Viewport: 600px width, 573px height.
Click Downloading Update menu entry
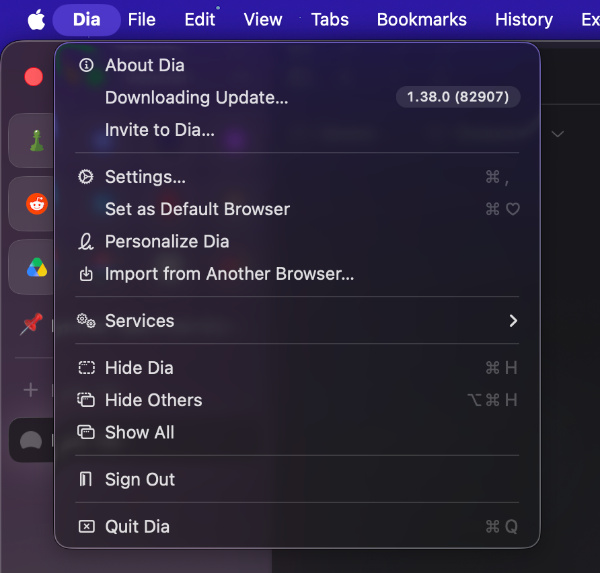[x=297, y=98]
